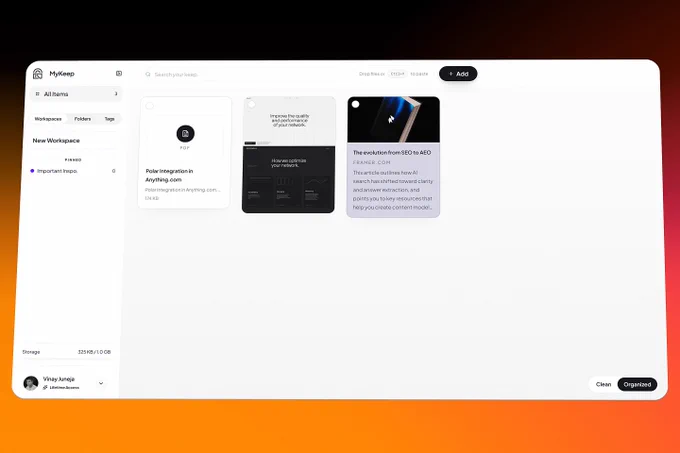Click the purple dot beside Important Inspo.
680x453 pixels.
32,171
